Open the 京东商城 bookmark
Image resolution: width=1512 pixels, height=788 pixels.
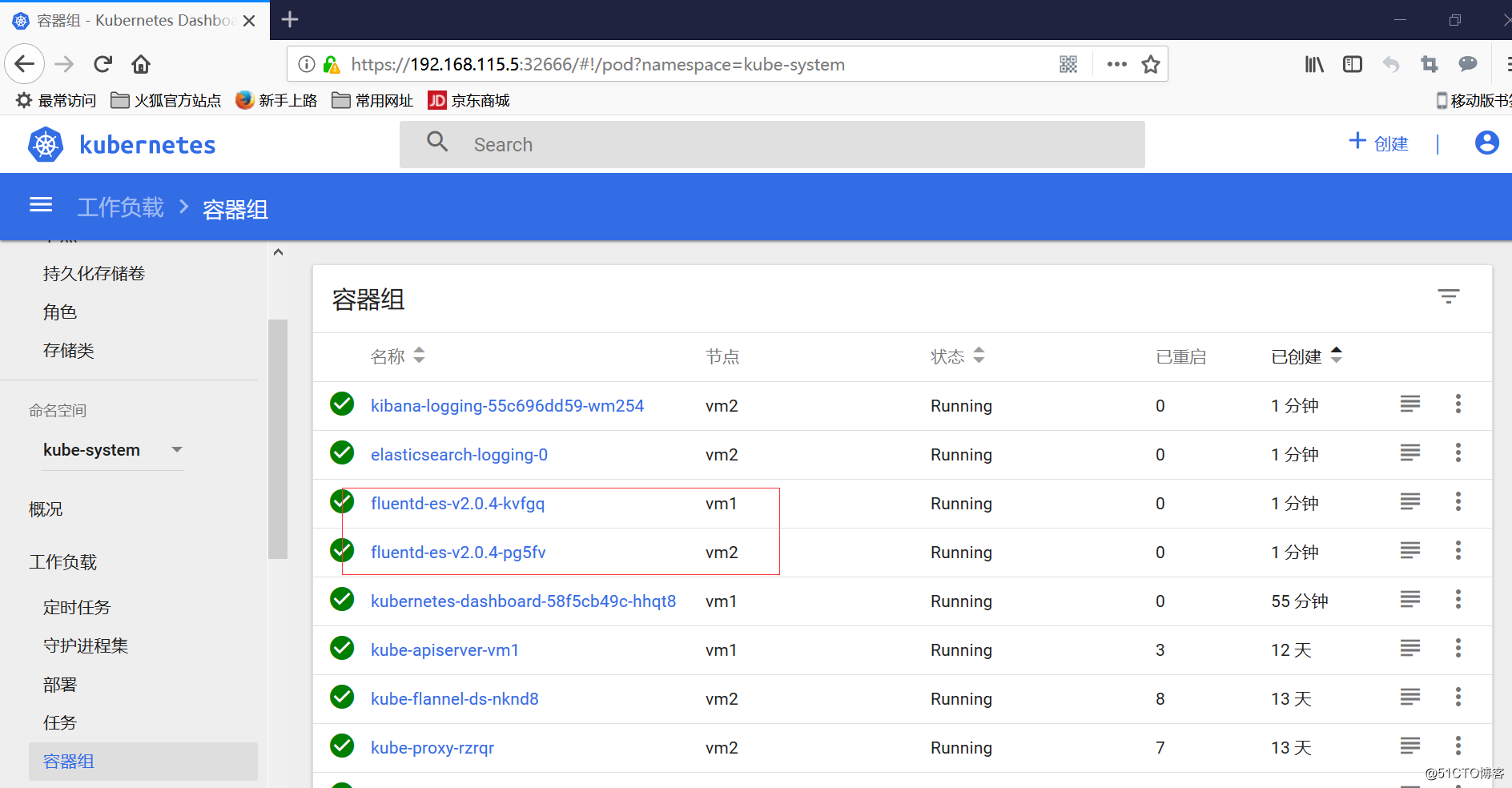(x=469, y=100)
